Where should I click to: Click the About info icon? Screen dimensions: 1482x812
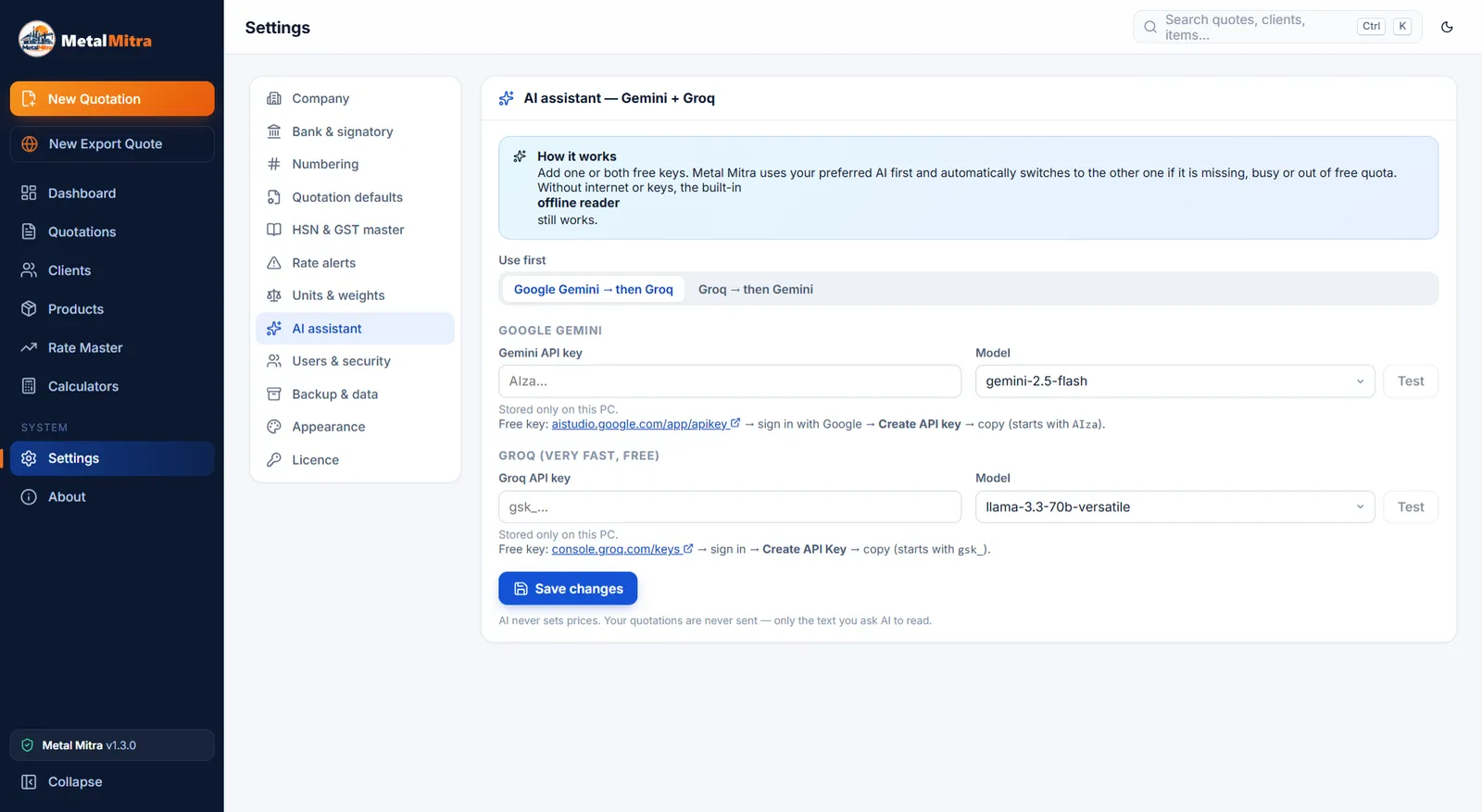point(29,496)
